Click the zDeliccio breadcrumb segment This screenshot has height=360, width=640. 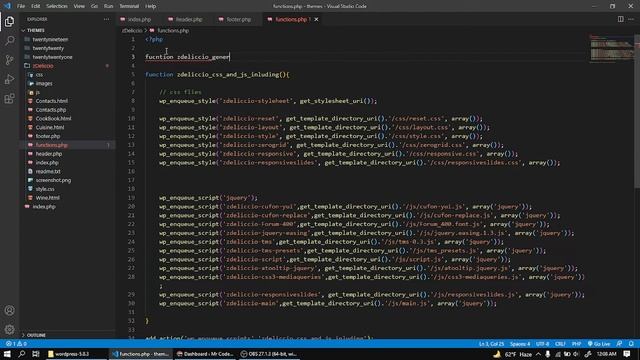tap(132, 31)
